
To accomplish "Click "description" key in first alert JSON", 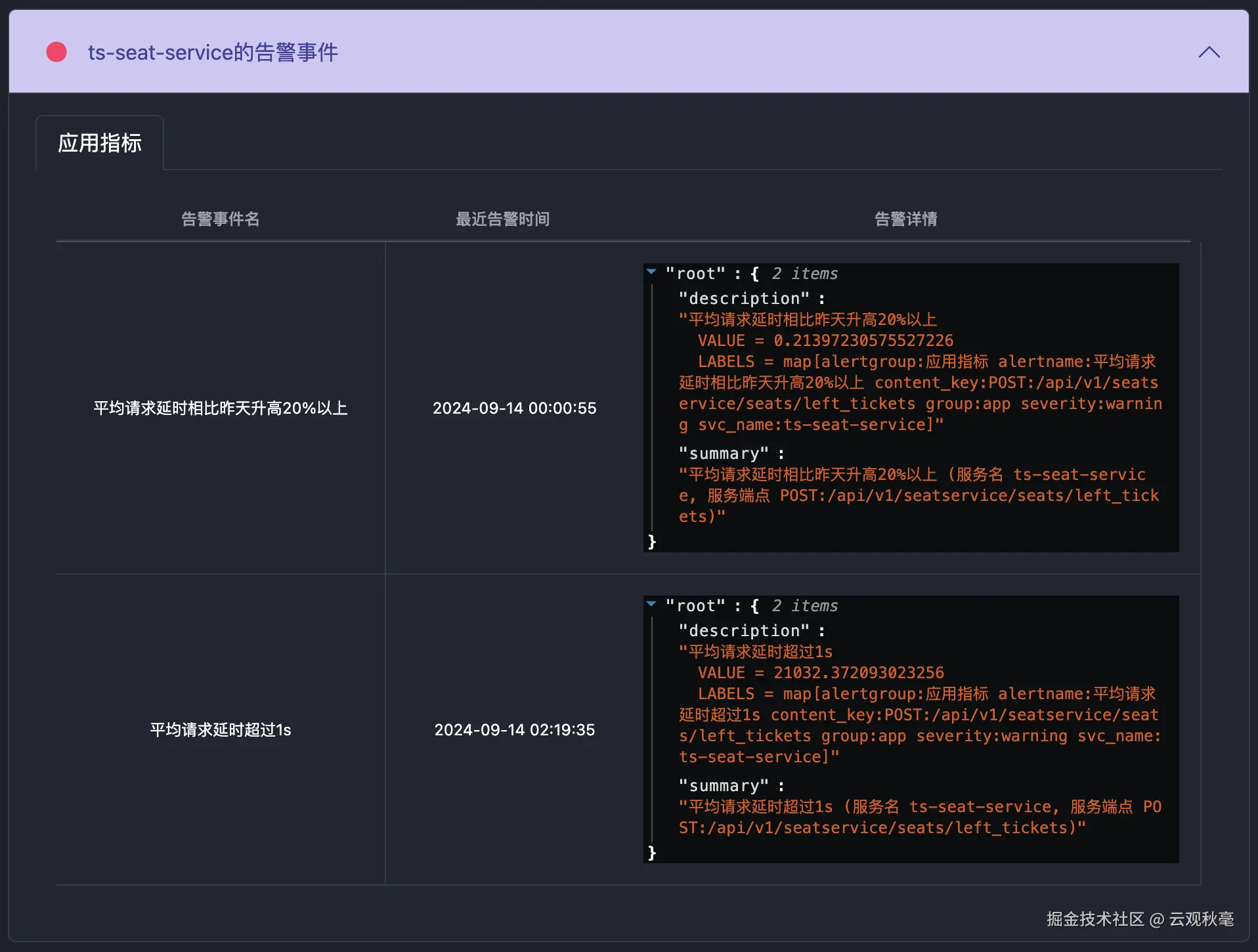I will pyautogui.click(x=744, y=299).
